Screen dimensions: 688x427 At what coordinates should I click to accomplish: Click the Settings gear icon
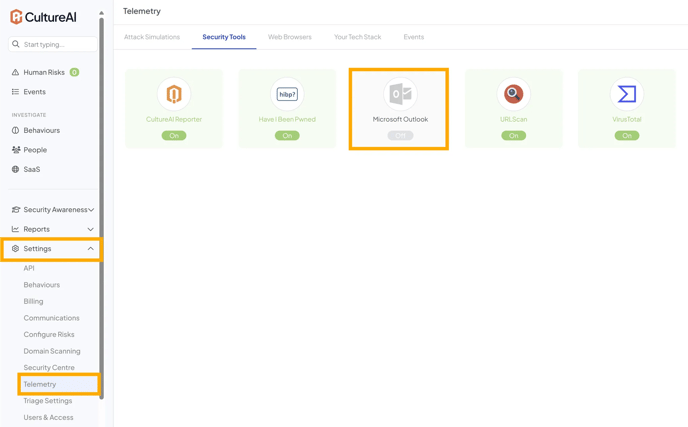click(x=15, y=248)
